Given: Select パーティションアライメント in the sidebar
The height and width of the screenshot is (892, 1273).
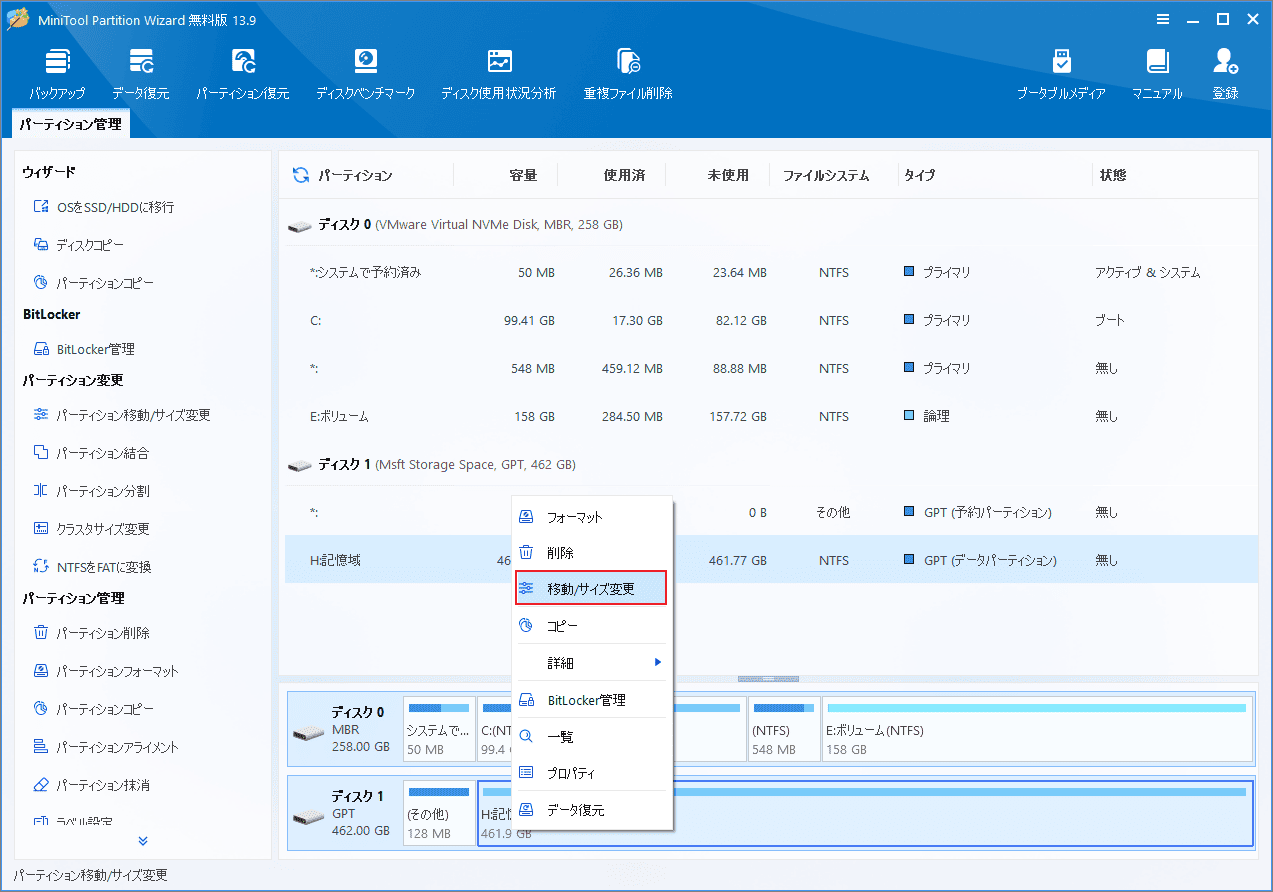Looking at the screenshot, I should 106,747.
